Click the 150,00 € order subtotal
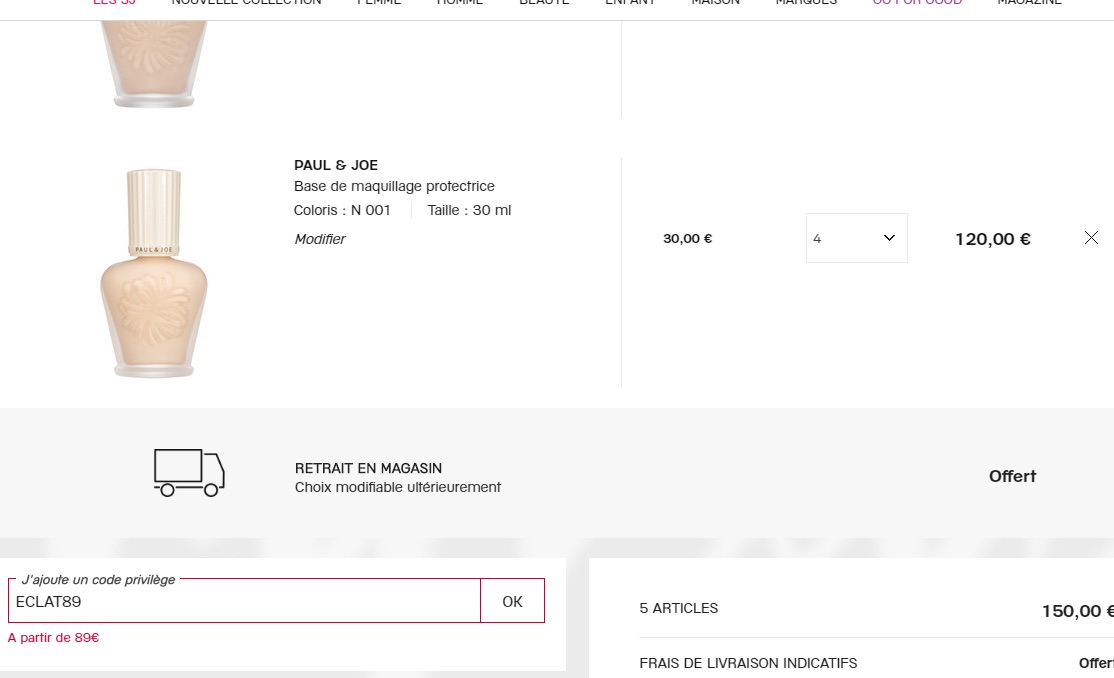The width and height of the screenshot is (1114, 678). tap(1078, 611)
